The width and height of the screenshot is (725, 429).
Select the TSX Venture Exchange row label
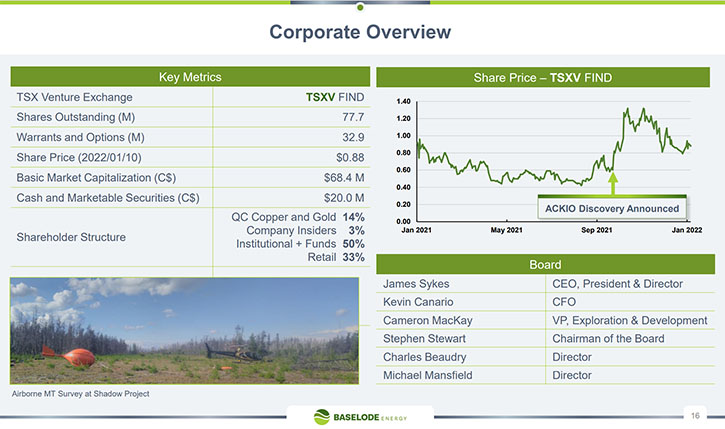coord(74,97)
